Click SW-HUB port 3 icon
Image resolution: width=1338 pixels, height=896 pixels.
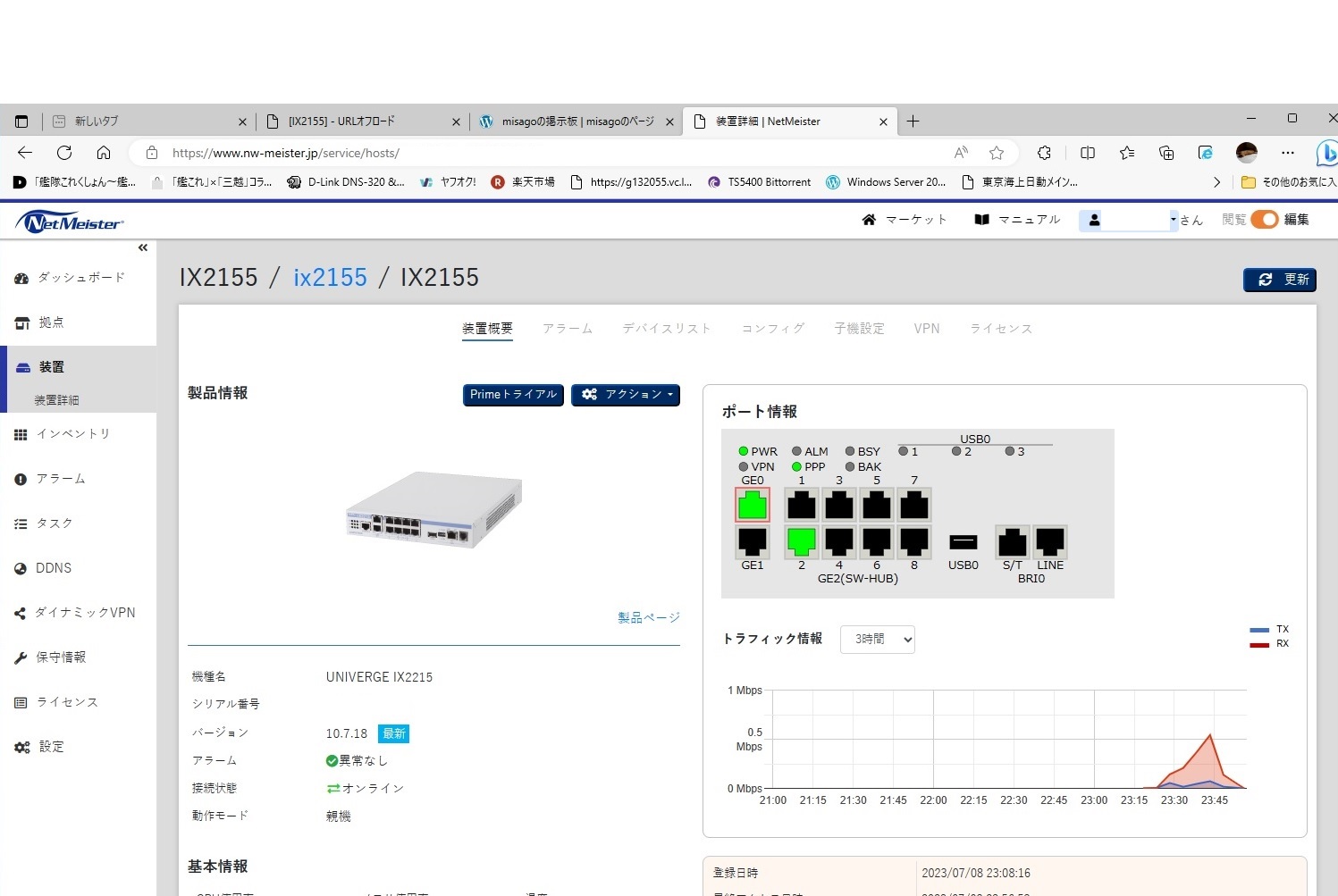point(839,506)
